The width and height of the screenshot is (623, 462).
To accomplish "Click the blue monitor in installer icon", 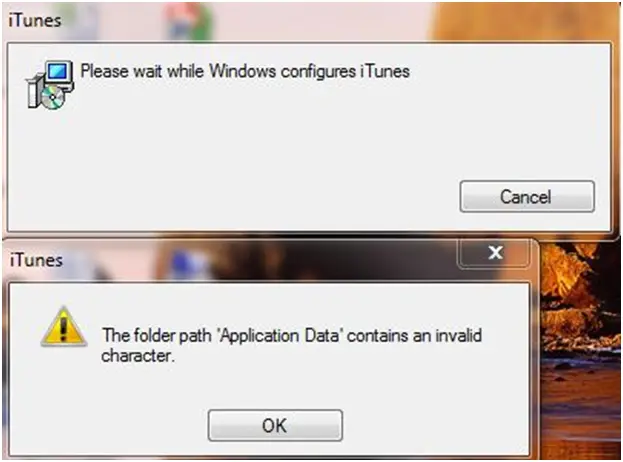I will [x=59, y=72].
